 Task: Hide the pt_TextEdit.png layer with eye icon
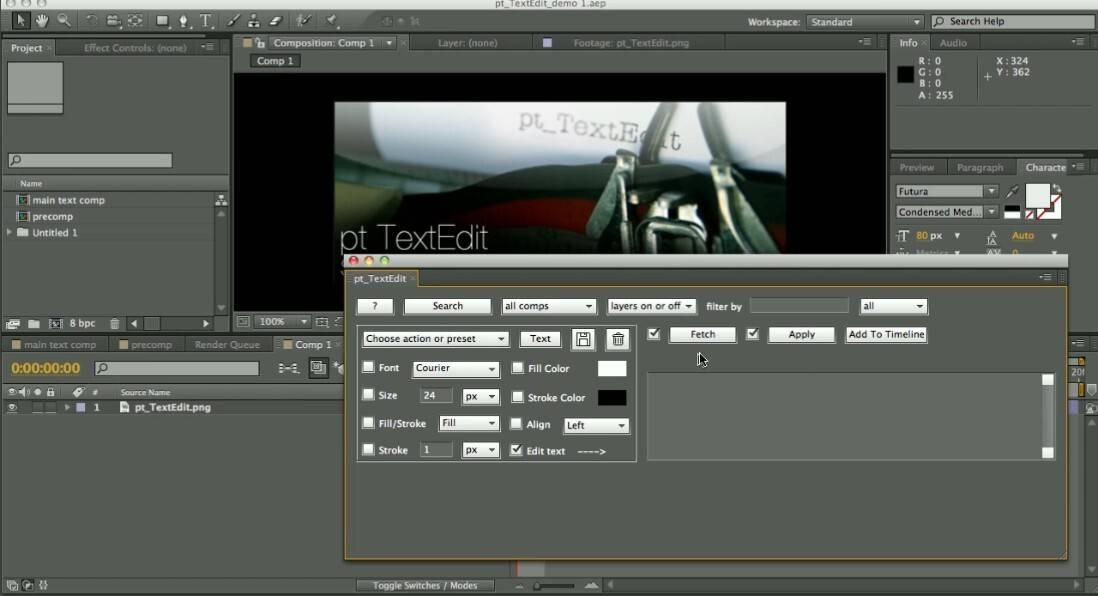point(13,408)
